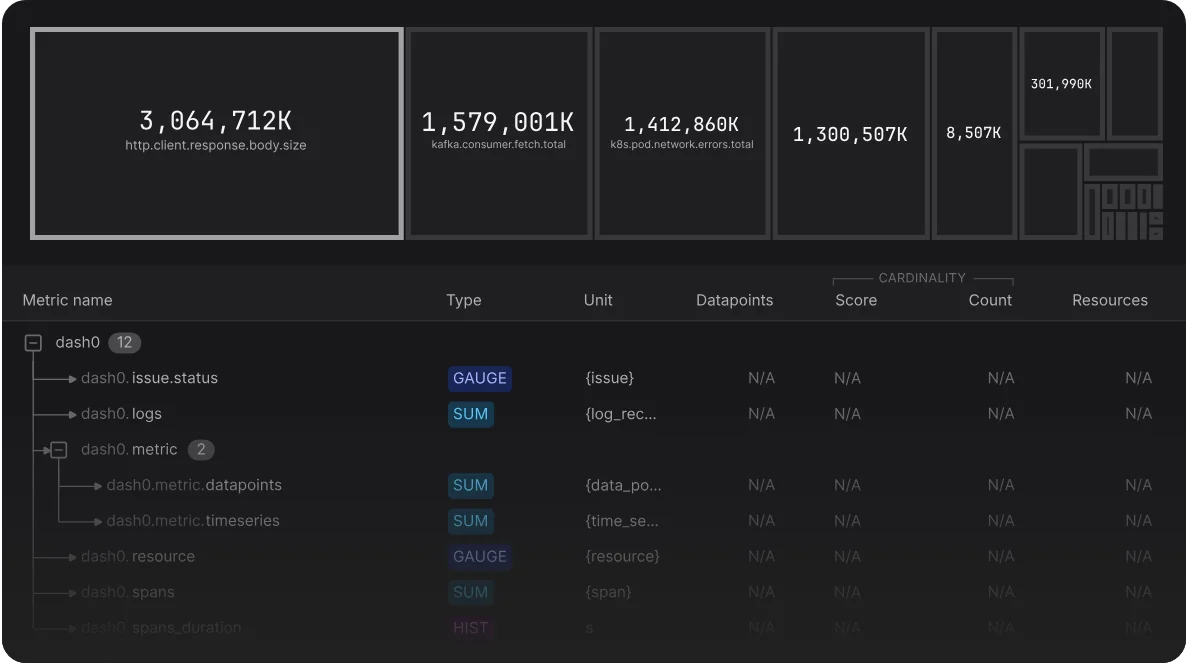This screenshot has height=663, width=1188.
Task: Click the {data_po... unit cell
Action: coord(623,485)
